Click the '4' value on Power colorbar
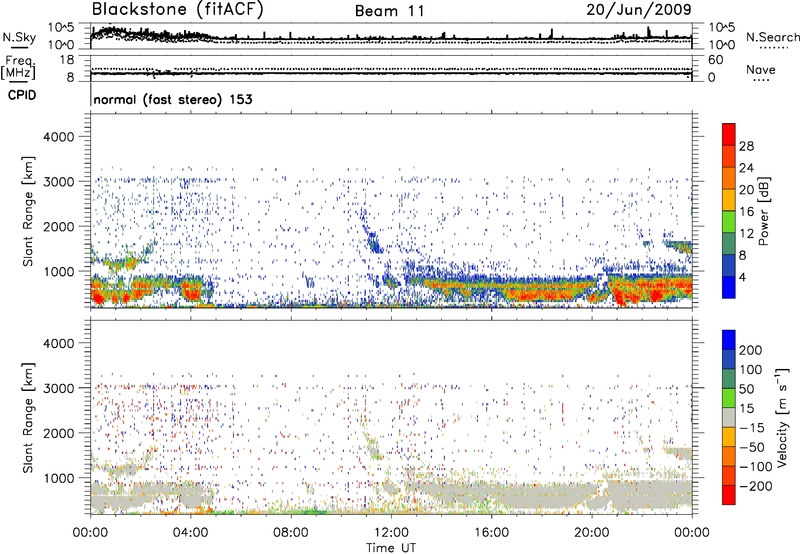The image size is (800, 554). 742,278
